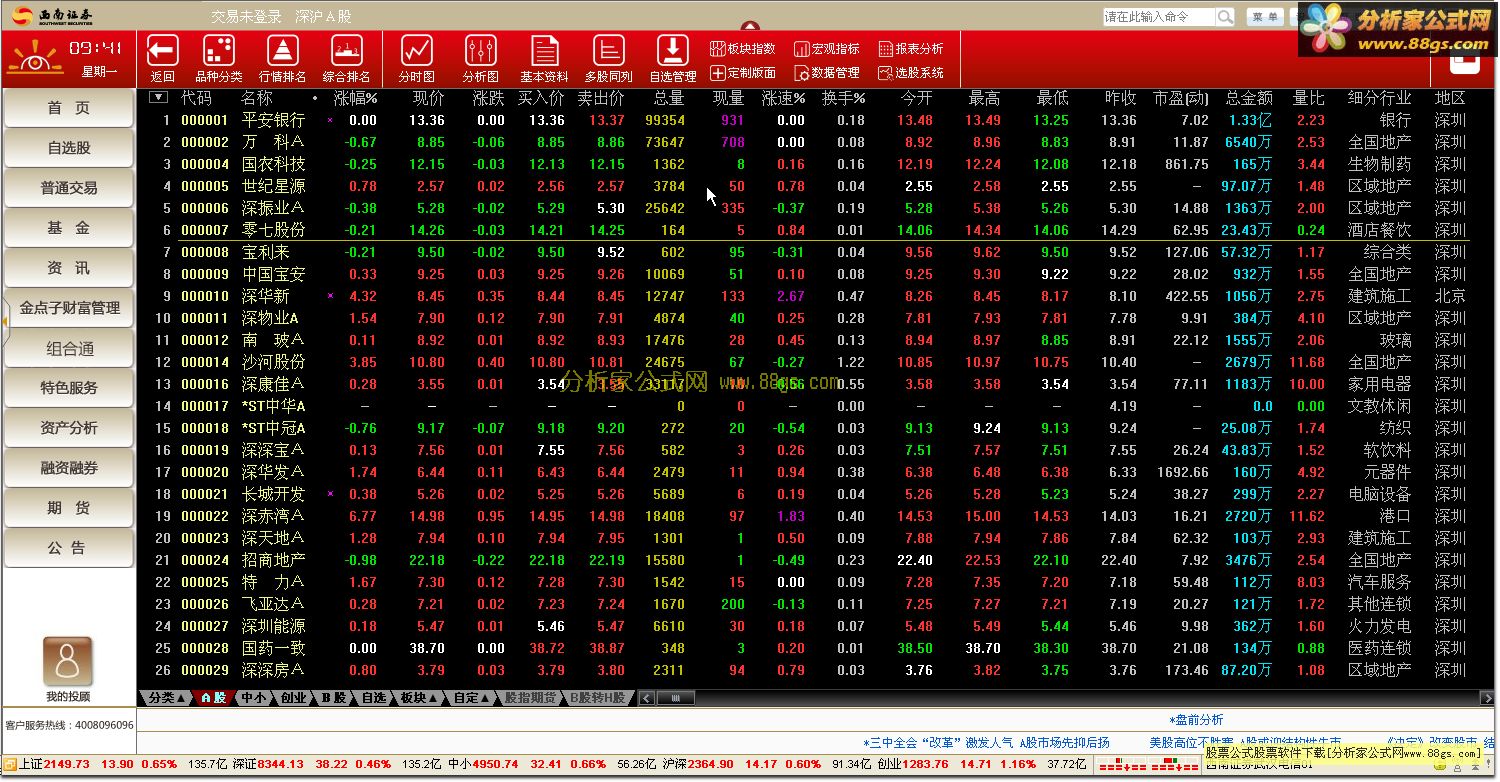Open 资产分析 in the sidebar
Image resolution: width=1500 pixels, height=782 pixels.
69,428
